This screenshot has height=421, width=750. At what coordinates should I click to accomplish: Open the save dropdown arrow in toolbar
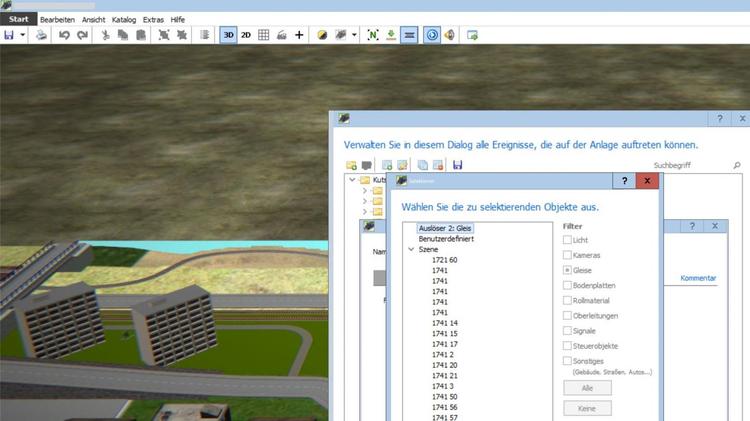tap(22, 35)
